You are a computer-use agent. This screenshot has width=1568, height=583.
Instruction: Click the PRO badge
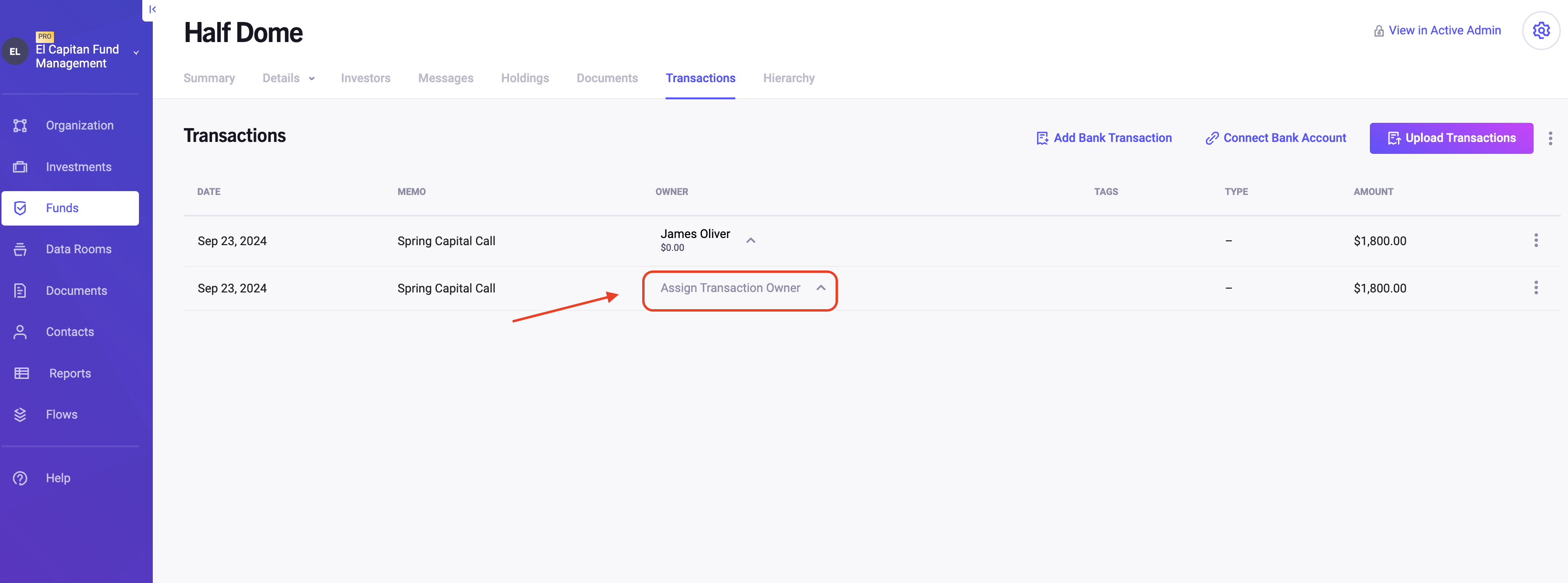pyautogui.click(x=44, y=36)
